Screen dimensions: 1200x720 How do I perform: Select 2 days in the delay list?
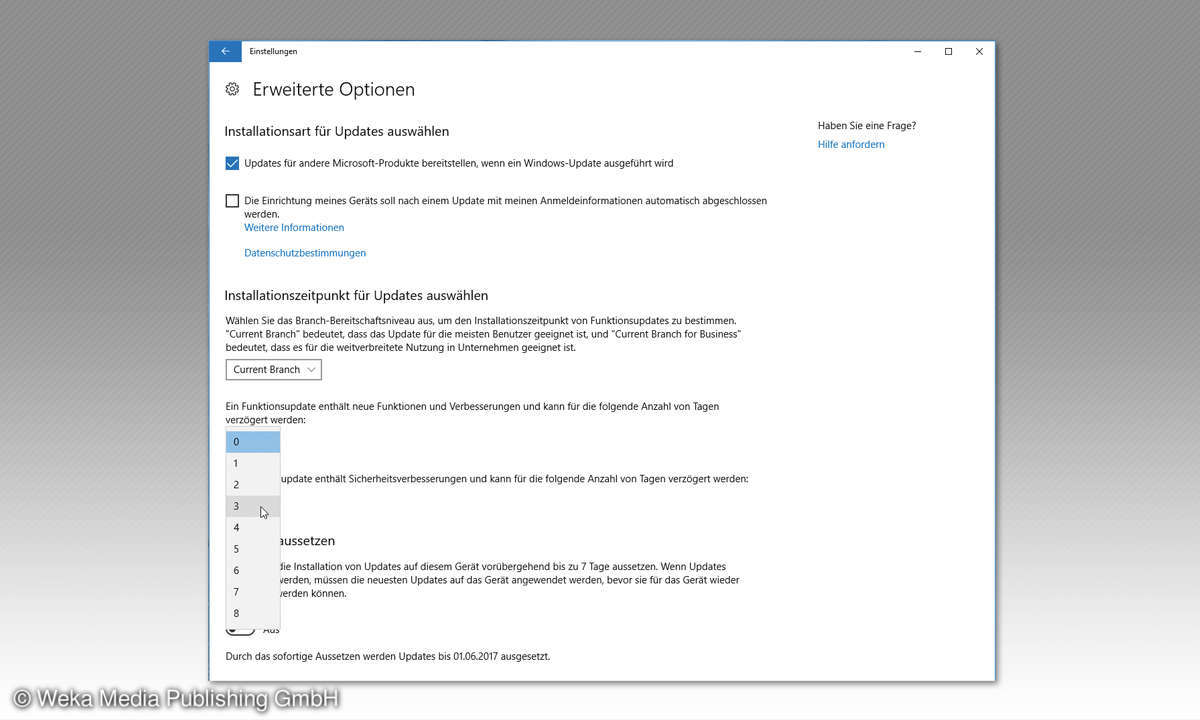coord(253,485)
